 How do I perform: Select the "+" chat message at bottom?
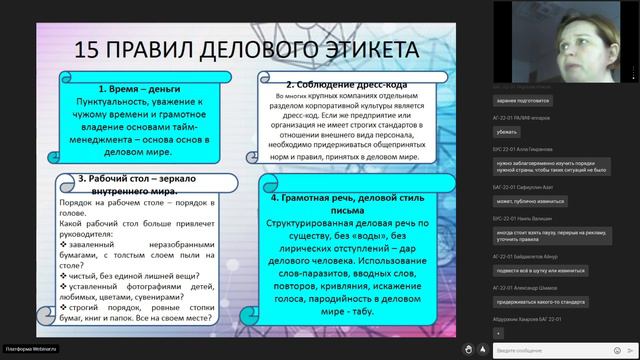(x=498, y=333)
